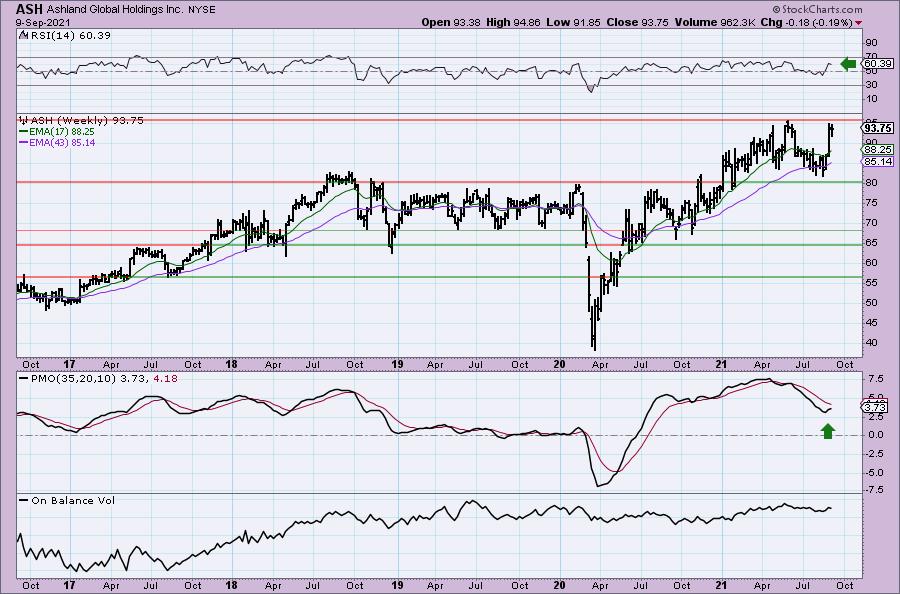Click the 10 level on RSI axis
Screen dimensions: 900x594
point(871,99)
